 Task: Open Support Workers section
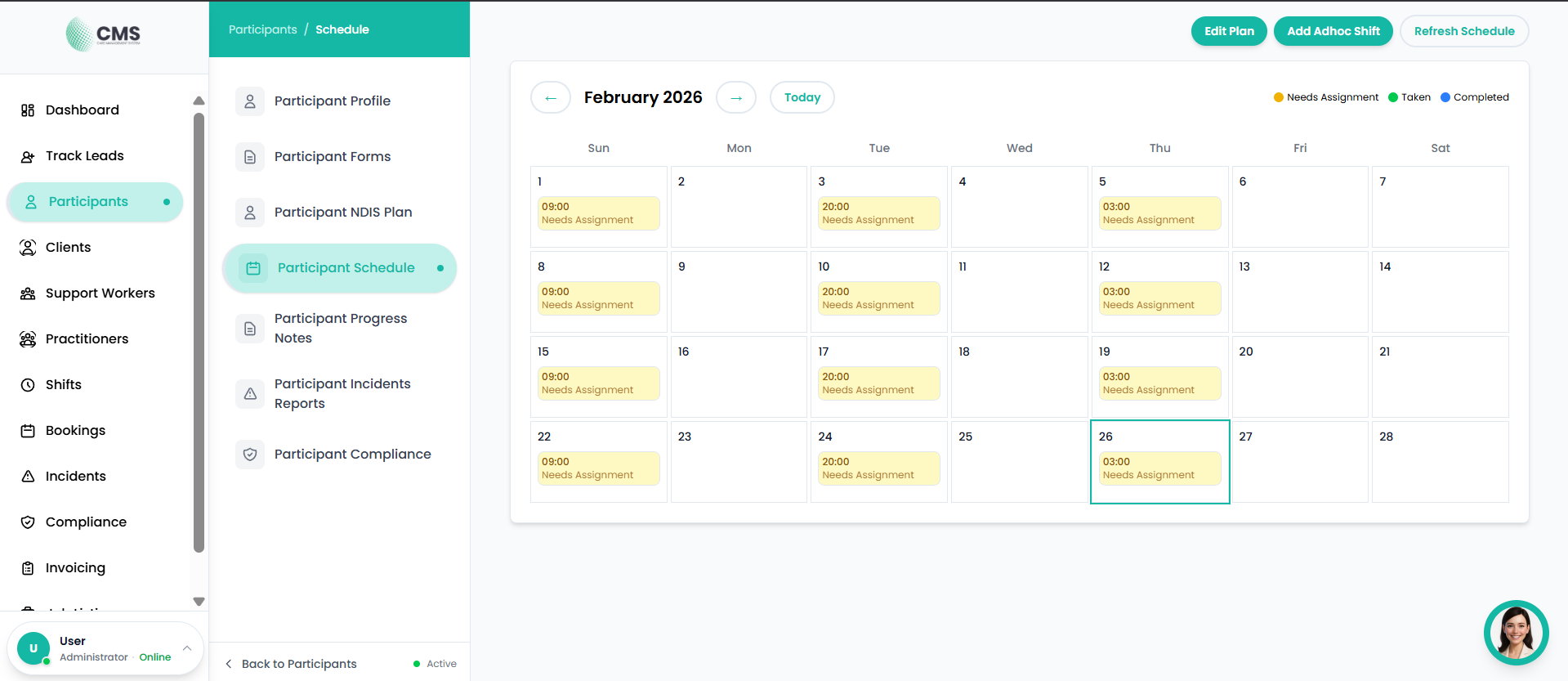(x=95, y=293)
